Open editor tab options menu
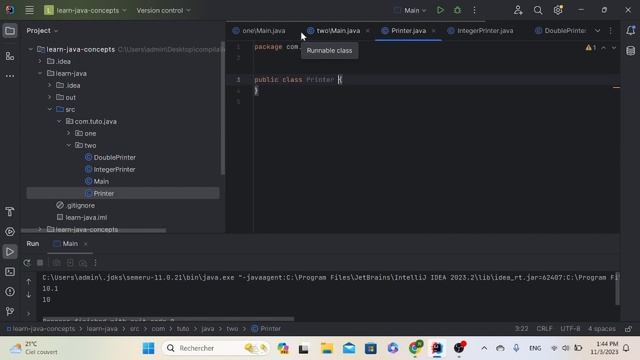The image size is (640, 360). click(x=611, y=31)
